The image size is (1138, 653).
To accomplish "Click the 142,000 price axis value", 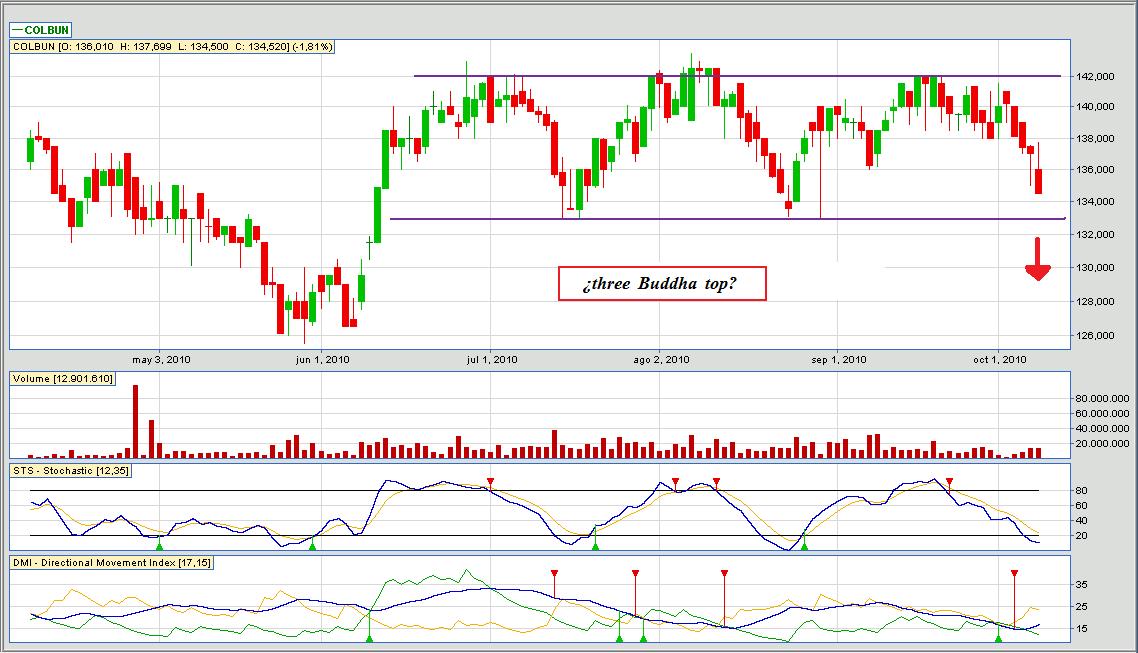I will [1095, 76].
